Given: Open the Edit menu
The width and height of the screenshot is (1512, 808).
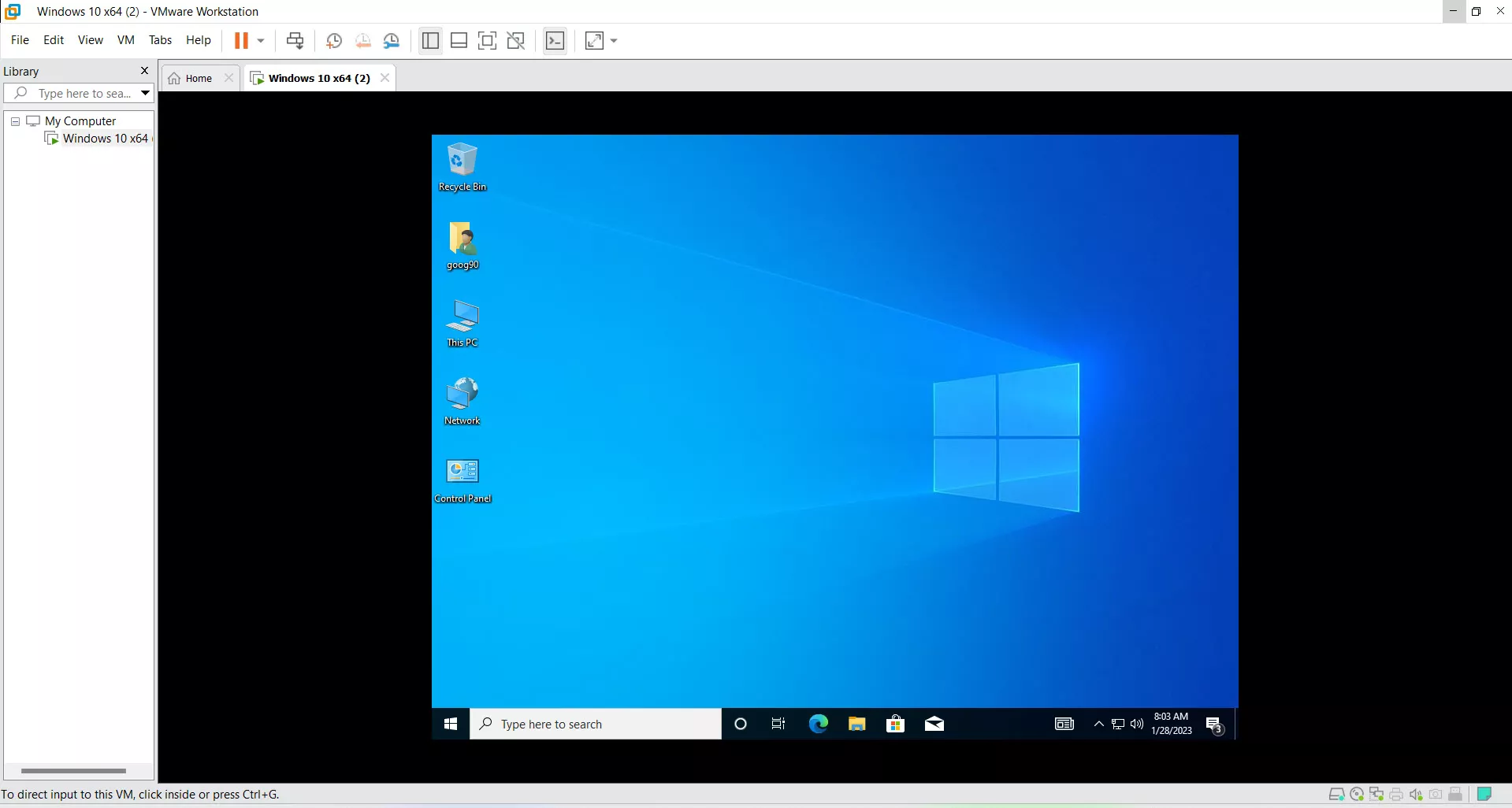Looking at the screenshot, I should tap(54, 40).
